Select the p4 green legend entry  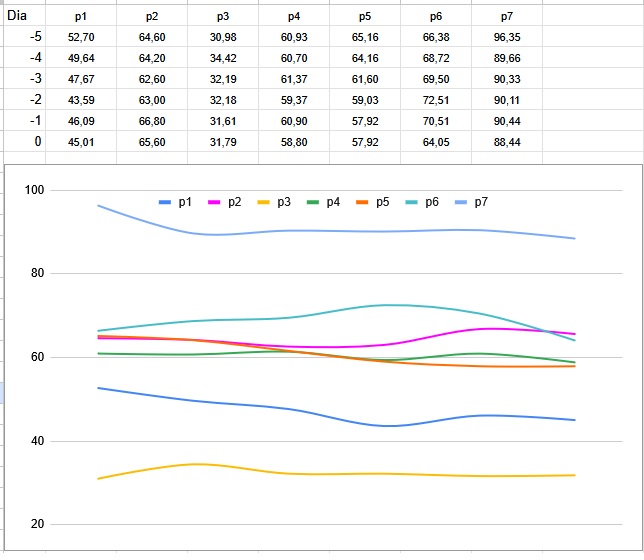pos(323,202)
